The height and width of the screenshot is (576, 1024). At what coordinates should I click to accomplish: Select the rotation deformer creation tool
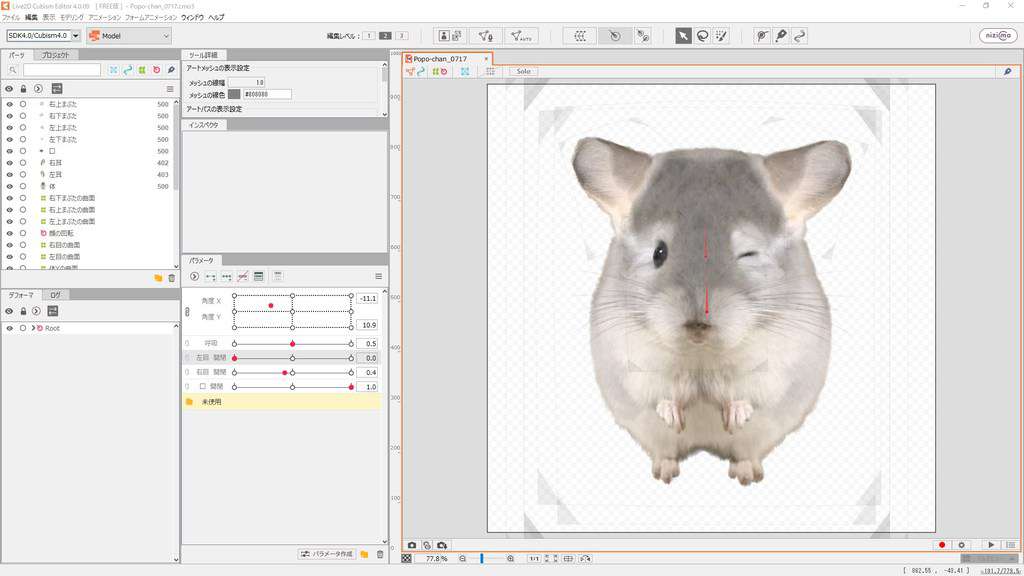coord(615,36)
